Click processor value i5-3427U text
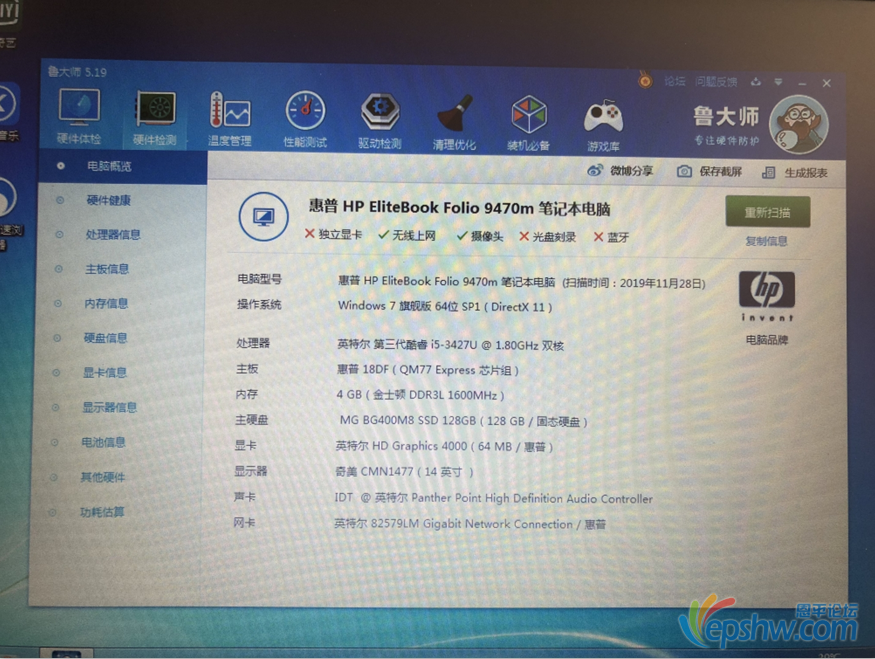Image resolution: width=875 pixels, height=659 pixels. tap(450, 345)
